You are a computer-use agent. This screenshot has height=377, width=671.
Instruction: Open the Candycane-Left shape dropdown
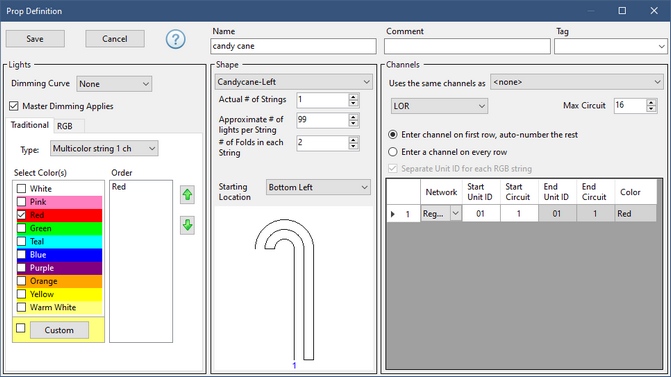pyautogui.click(x=294, y=82)
